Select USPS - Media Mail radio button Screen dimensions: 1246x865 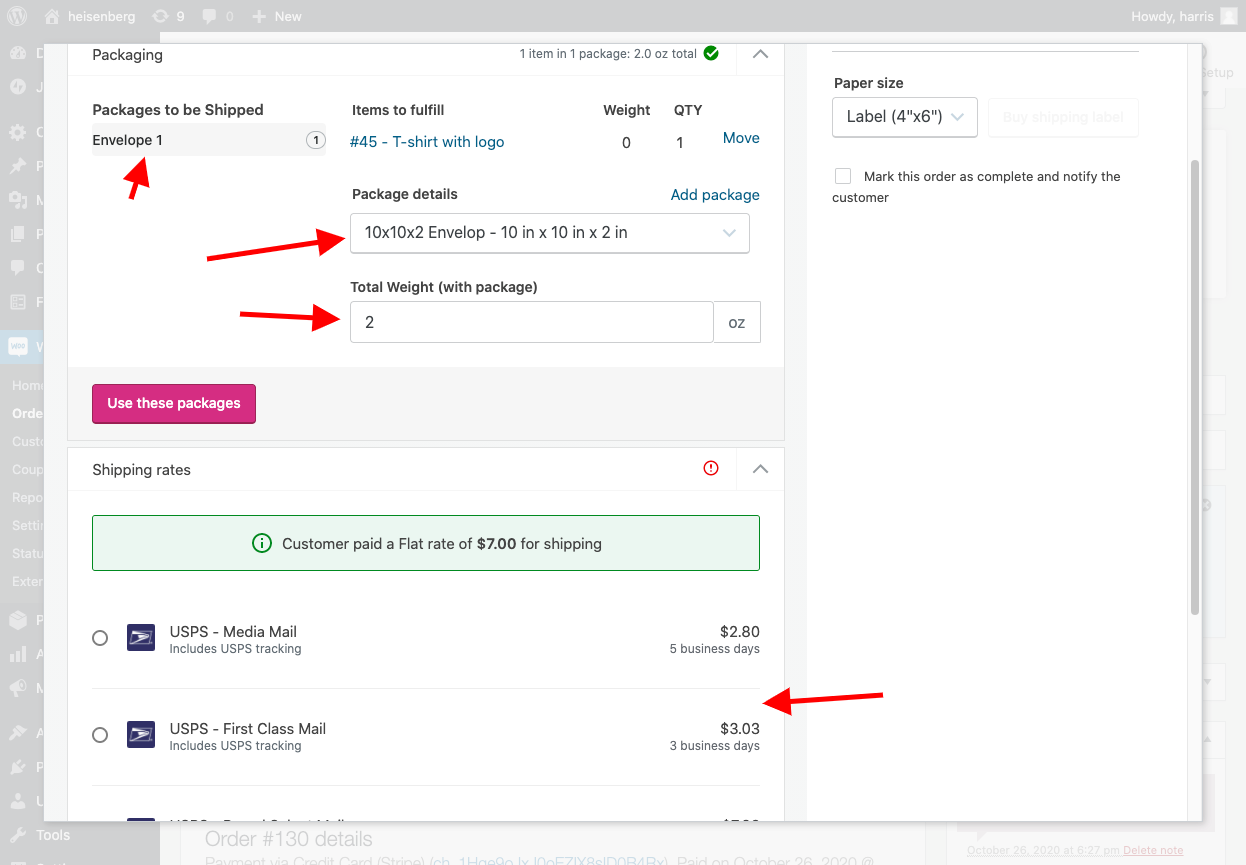click(100, 638)
